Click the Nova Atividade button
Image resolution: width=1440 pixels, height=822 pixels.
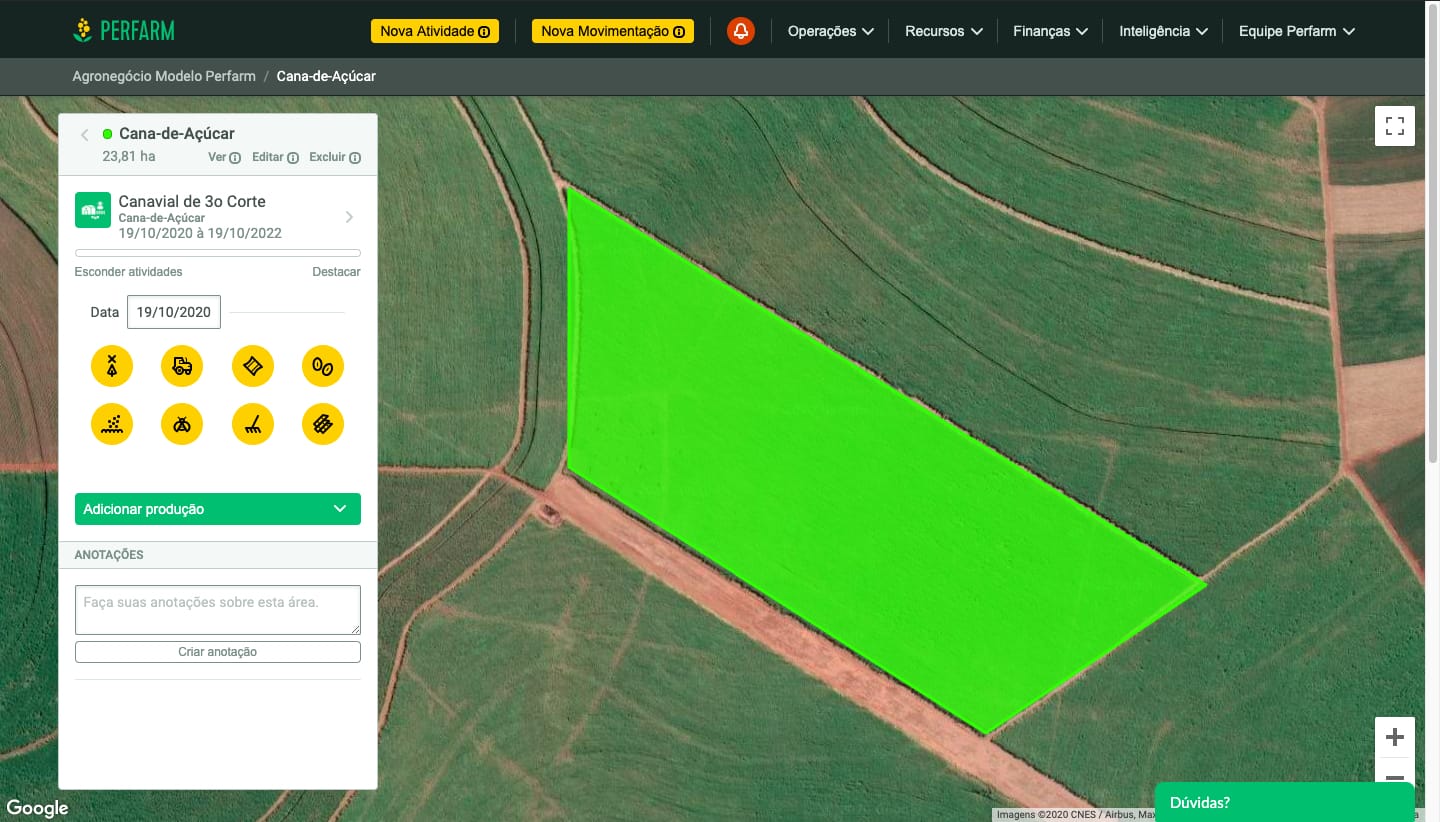tap(434, 31)
